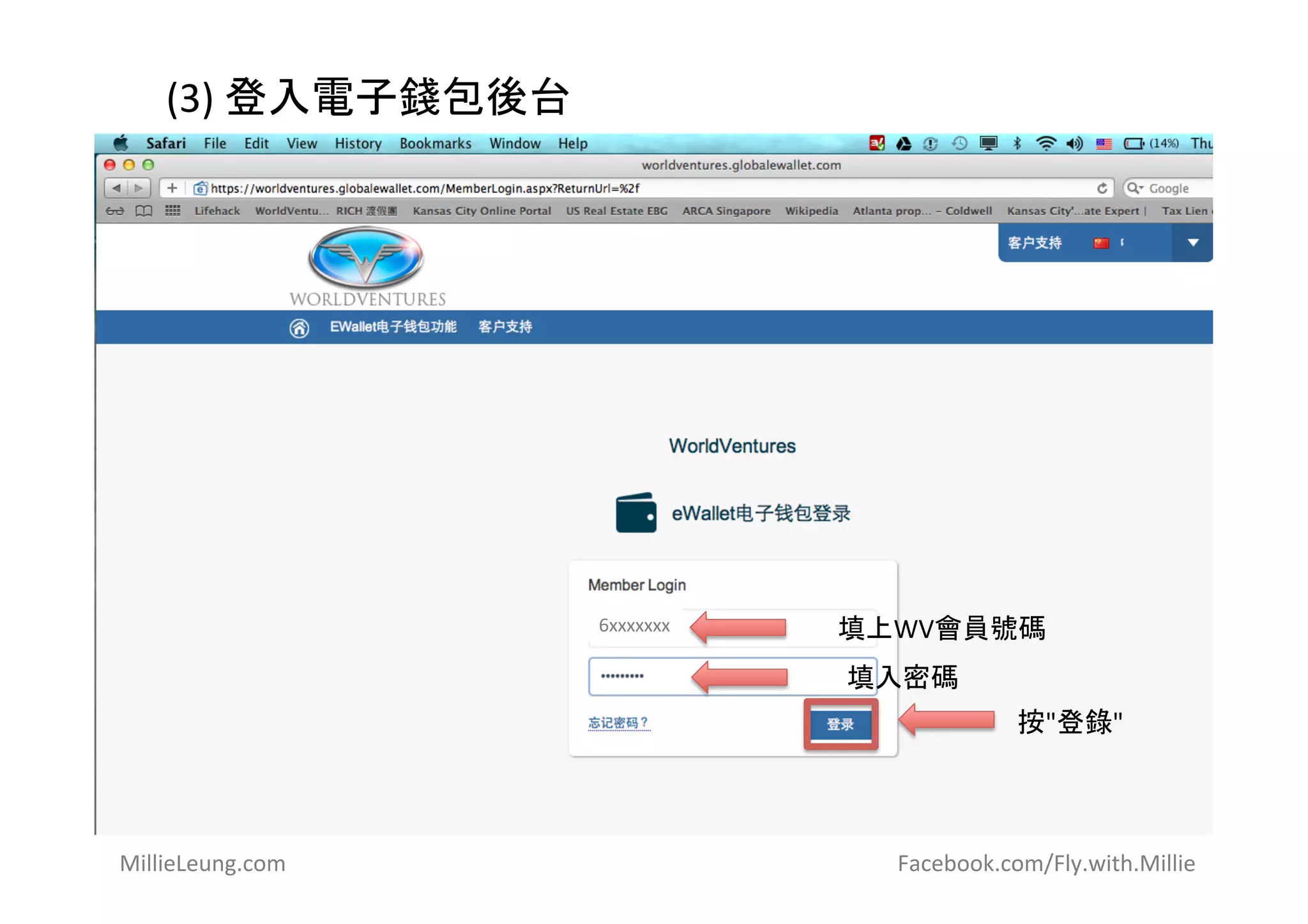Click the Google search field
Image resolution: width=1308 pixels, height=924 pixels.
click(1168, 188)
